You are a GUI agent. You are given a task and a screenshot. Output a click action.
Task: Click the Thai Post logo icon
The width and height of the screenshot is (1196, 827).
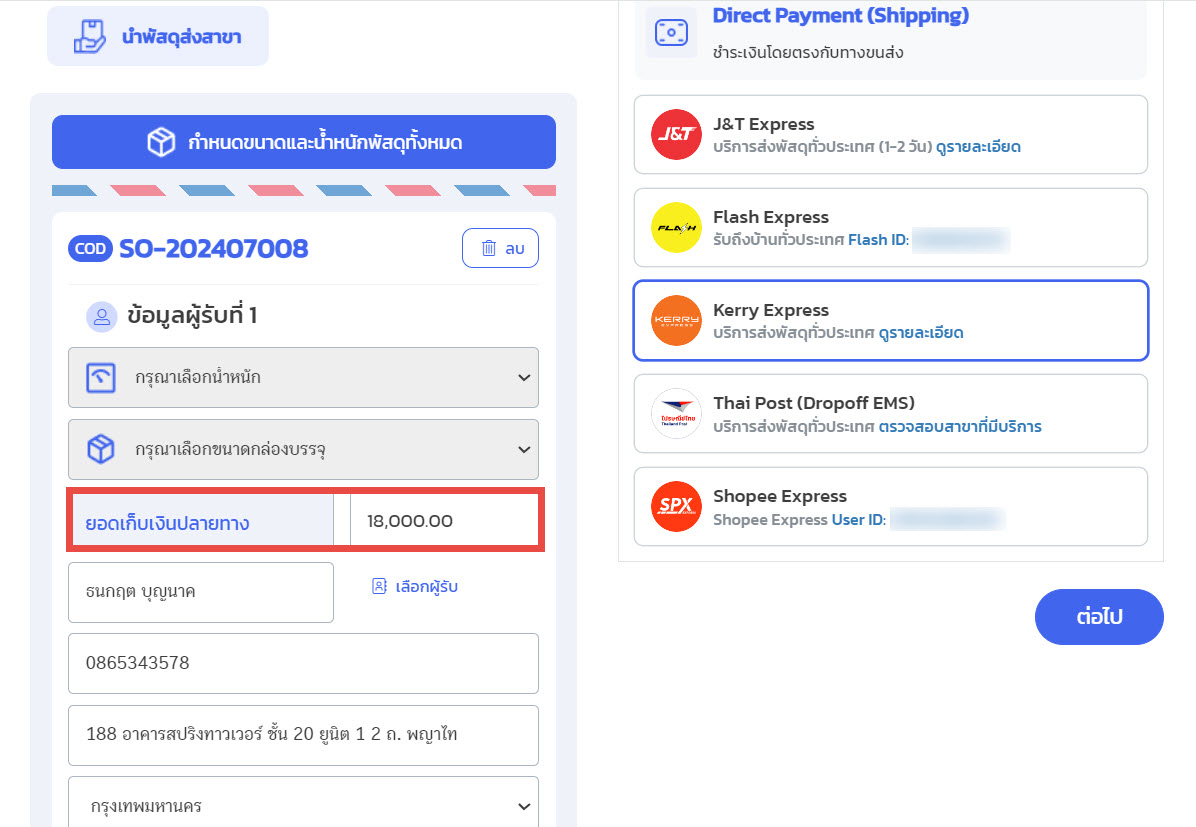click(x=676, y=414)
